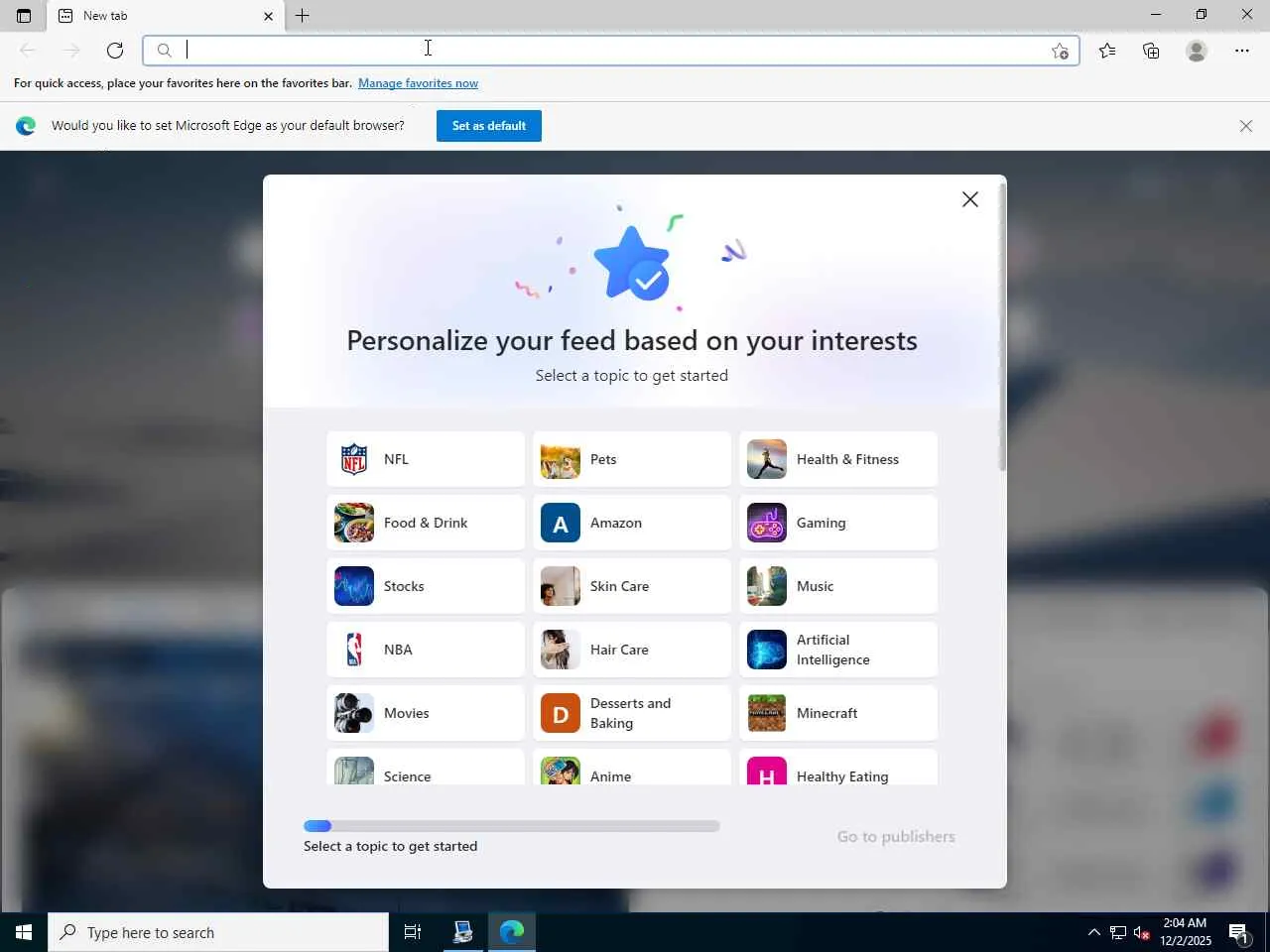Choose the Hair Care topic card
The image size is (1270, 952).
pos(632,650)
